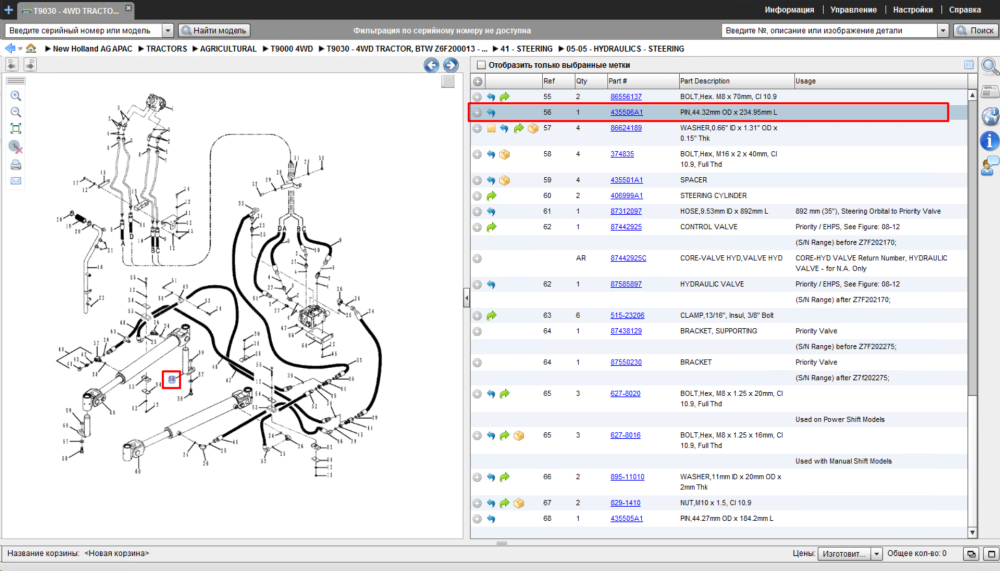Open the blue information icon in the sidebar

990,141
